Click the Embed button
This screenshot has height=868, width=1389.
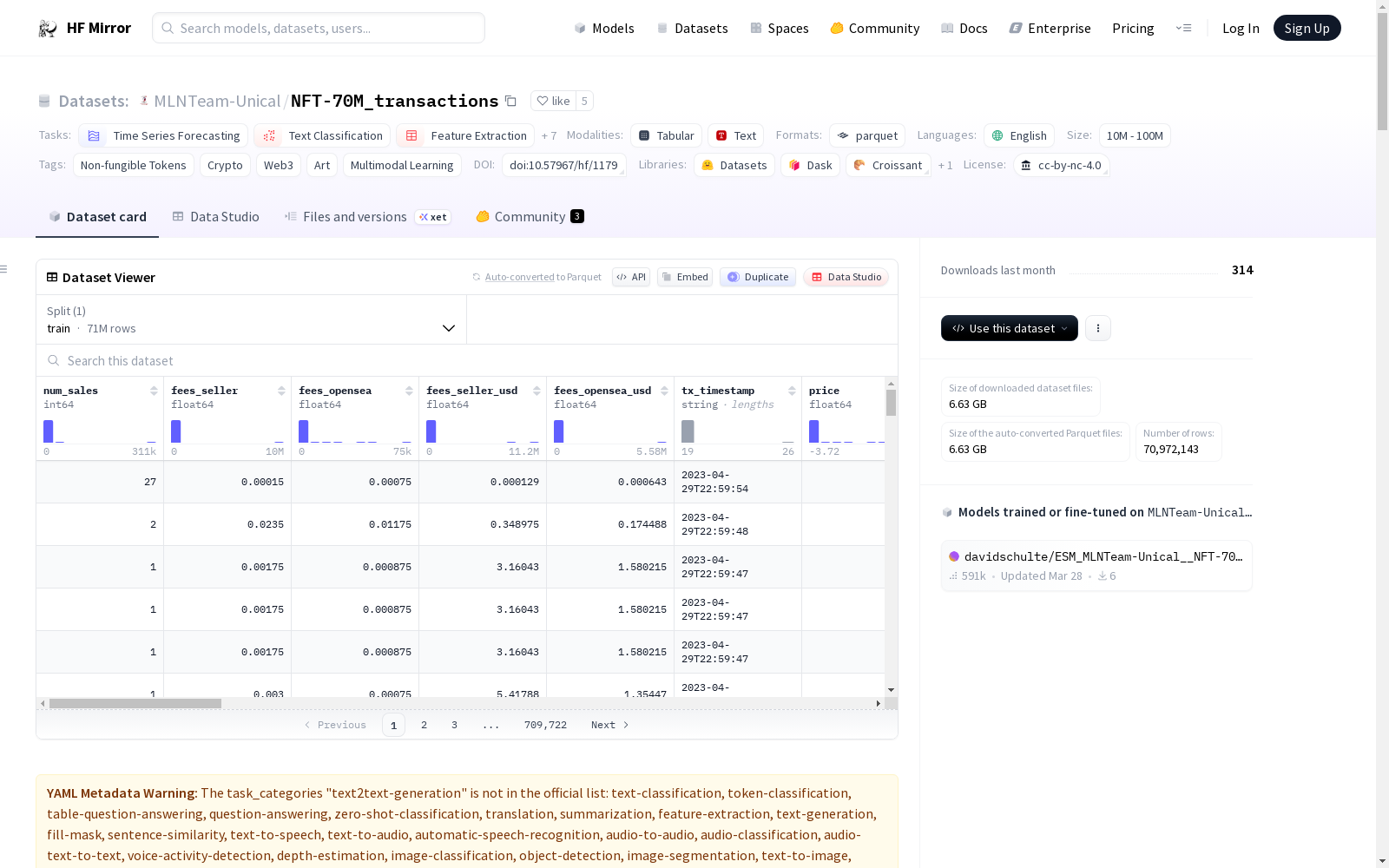click(685, 277)
